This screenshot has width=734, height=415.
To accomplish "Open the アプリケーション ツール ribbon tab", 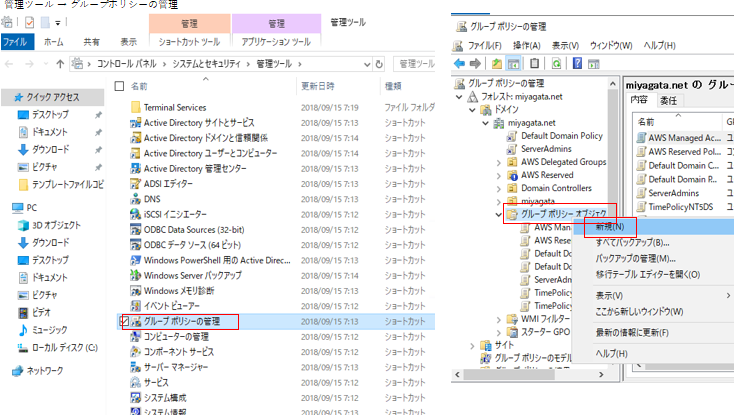I will point(276,42).
